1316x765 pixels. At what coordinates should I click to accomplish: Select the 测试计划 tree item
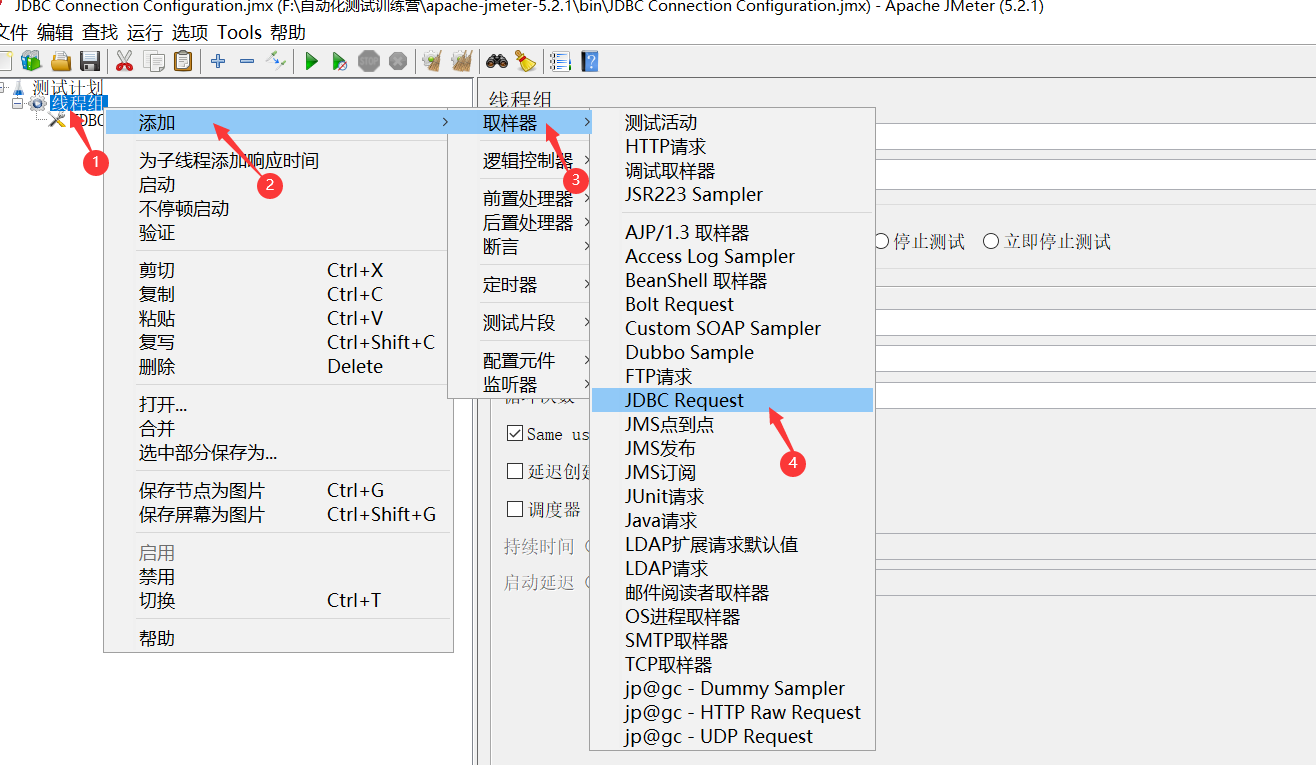click(67, 88)
